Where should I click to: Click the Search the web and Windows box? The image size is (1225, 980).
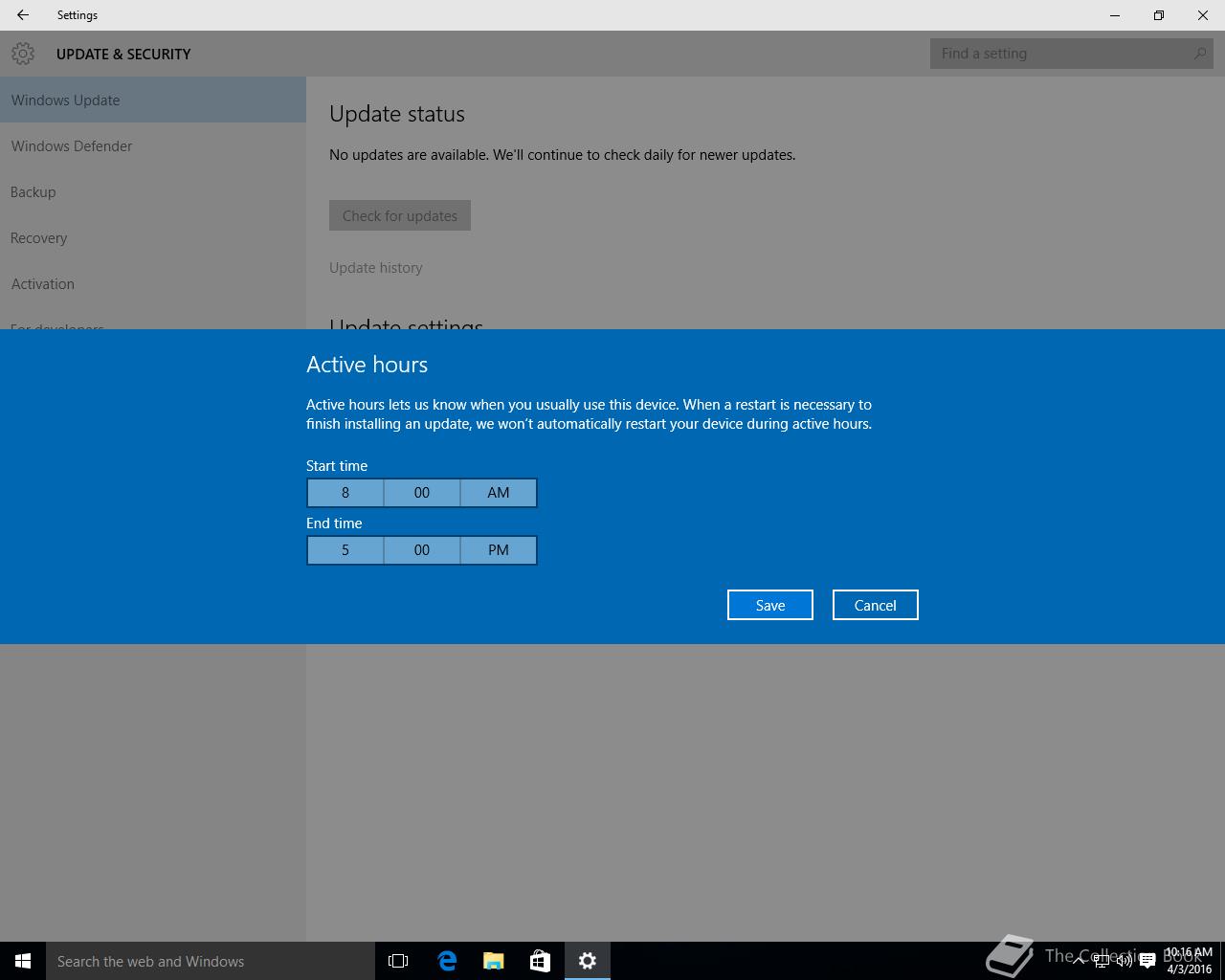pos(211,961)
